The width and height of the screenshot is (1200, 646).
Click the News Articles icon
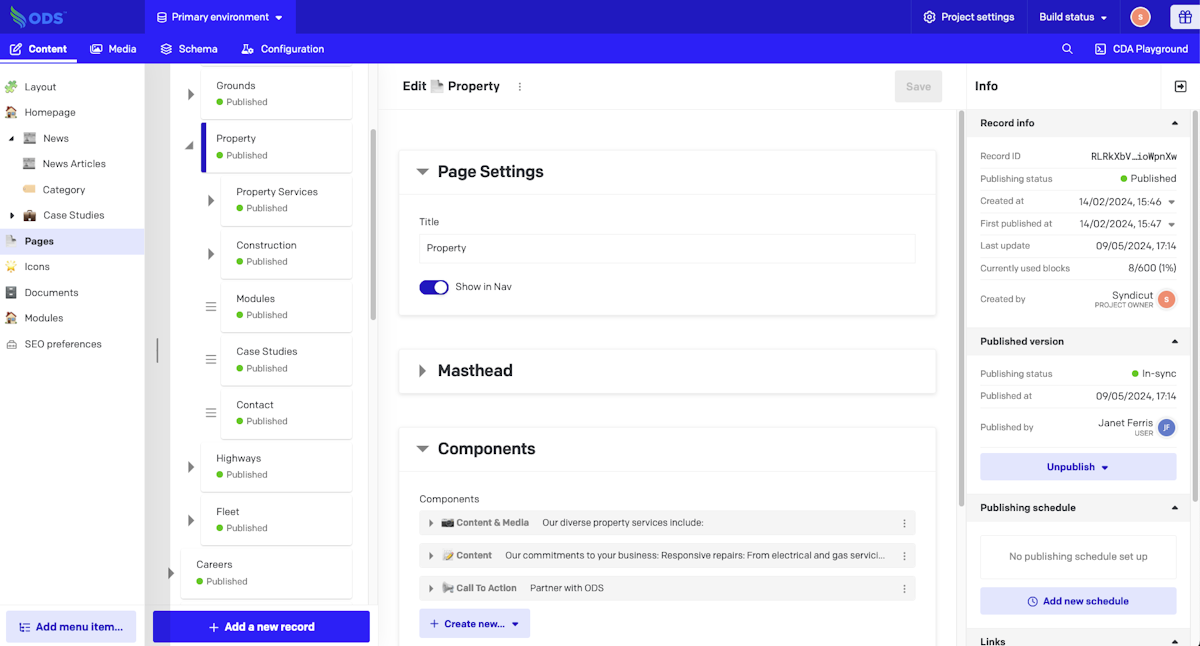point(29,164)
